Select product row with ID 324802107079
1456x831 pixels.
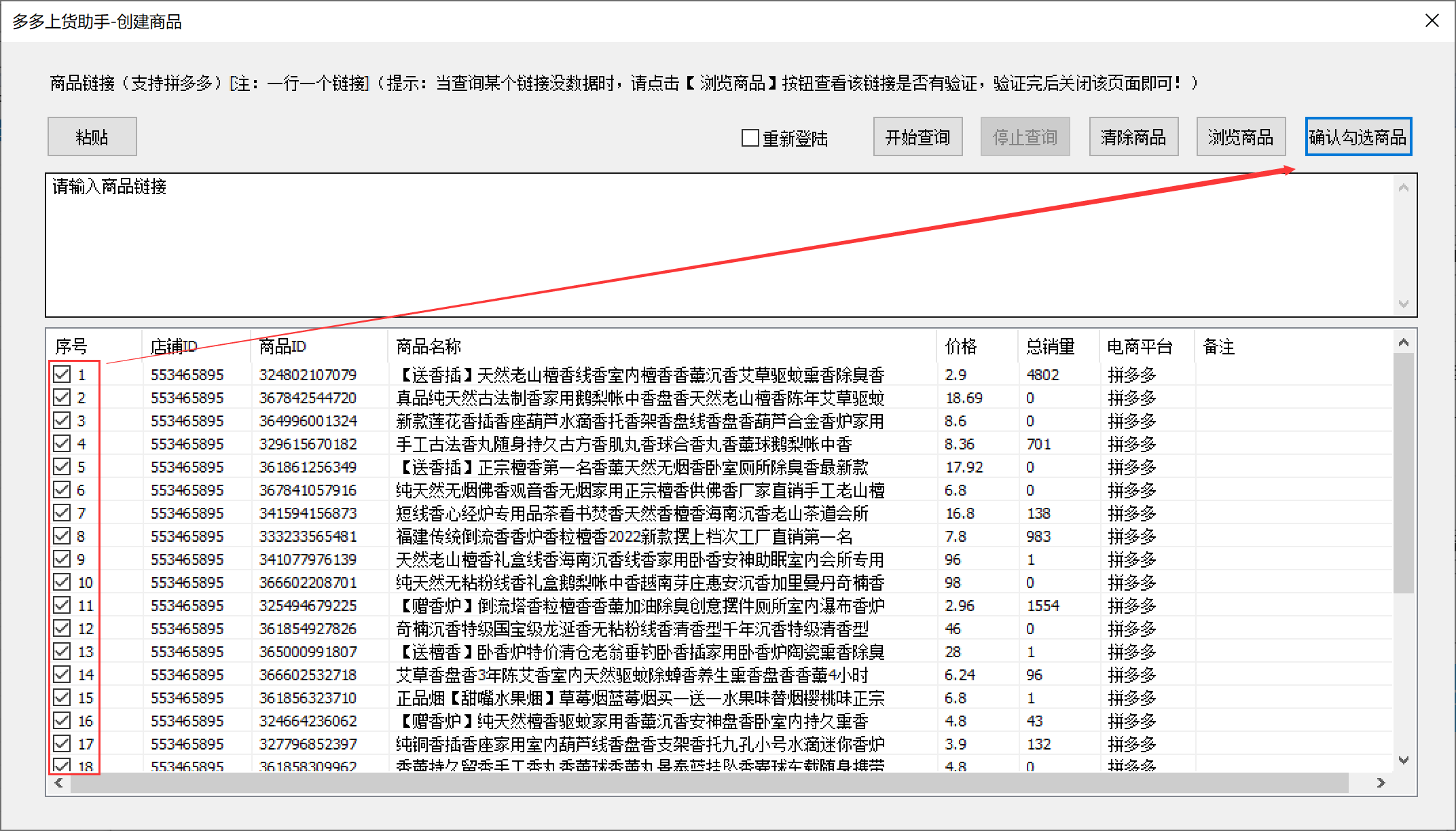pyautogui.click(x=308, y=375)
